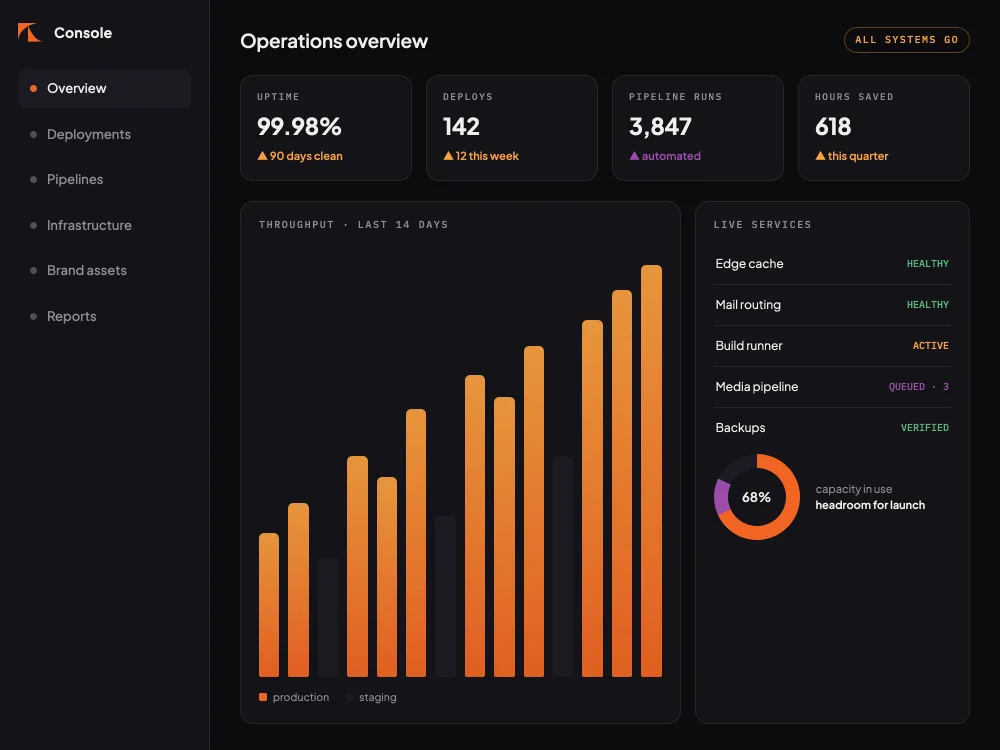This screenshot has height=750, width=1000.
Task: Open the Uptime 99.98% card
Action: (326, 128)
